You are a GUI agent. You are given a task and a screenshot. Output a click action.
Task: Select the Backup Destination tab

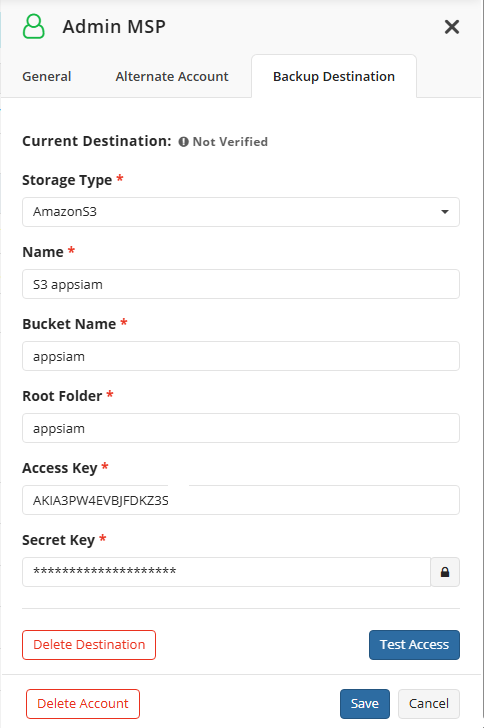[334, 77]
